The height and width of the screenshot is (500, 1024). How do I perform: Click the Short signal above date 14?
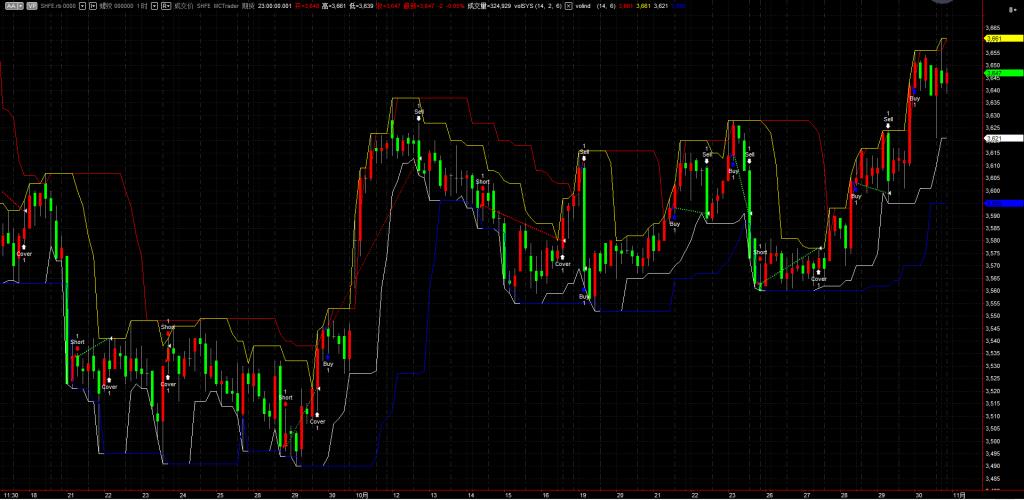point(483,181)
